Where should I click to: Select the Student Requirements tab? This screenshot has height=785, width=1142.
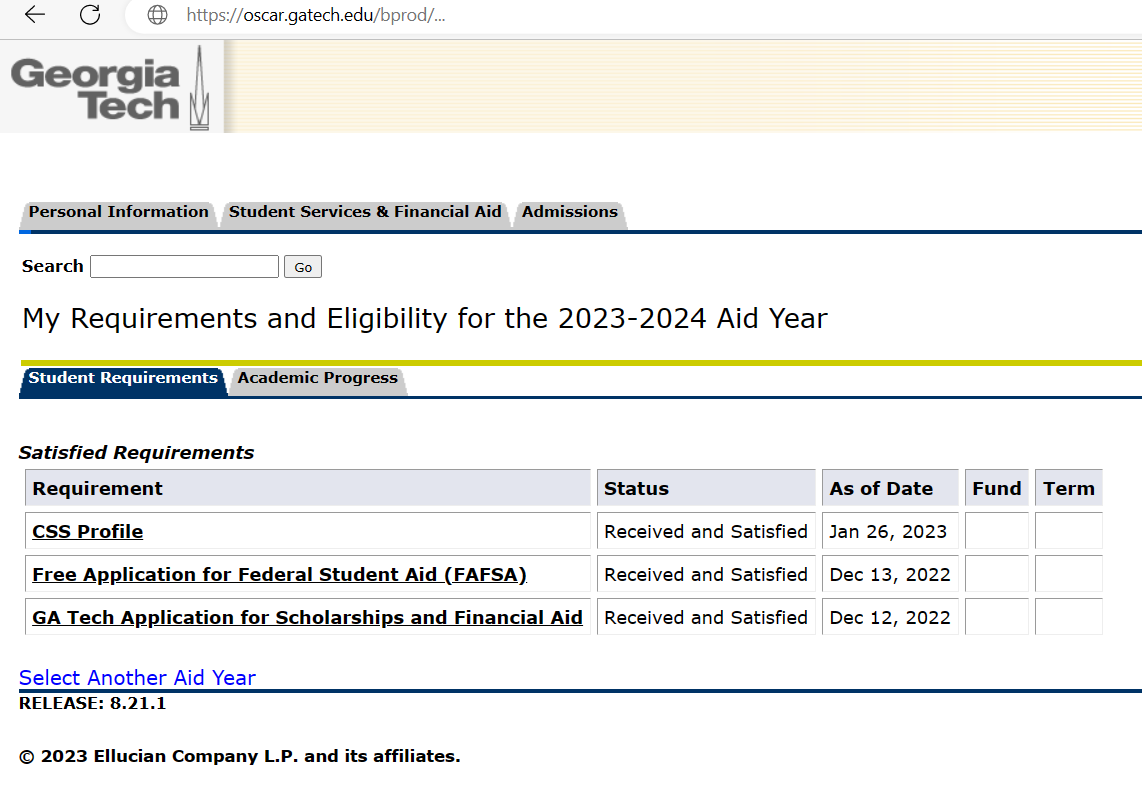[122, 378]
